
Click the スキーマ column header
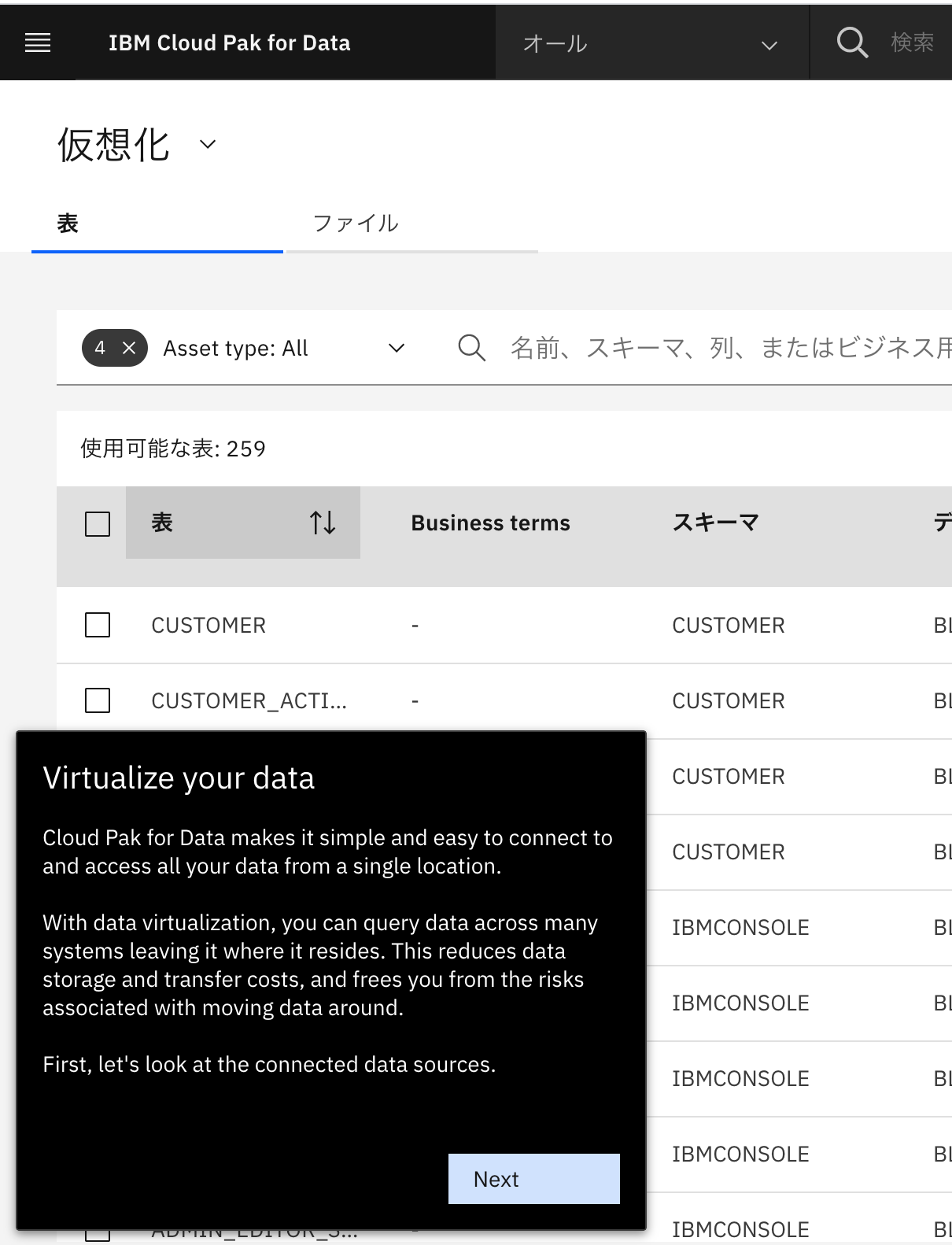click(x=715, y=523)
